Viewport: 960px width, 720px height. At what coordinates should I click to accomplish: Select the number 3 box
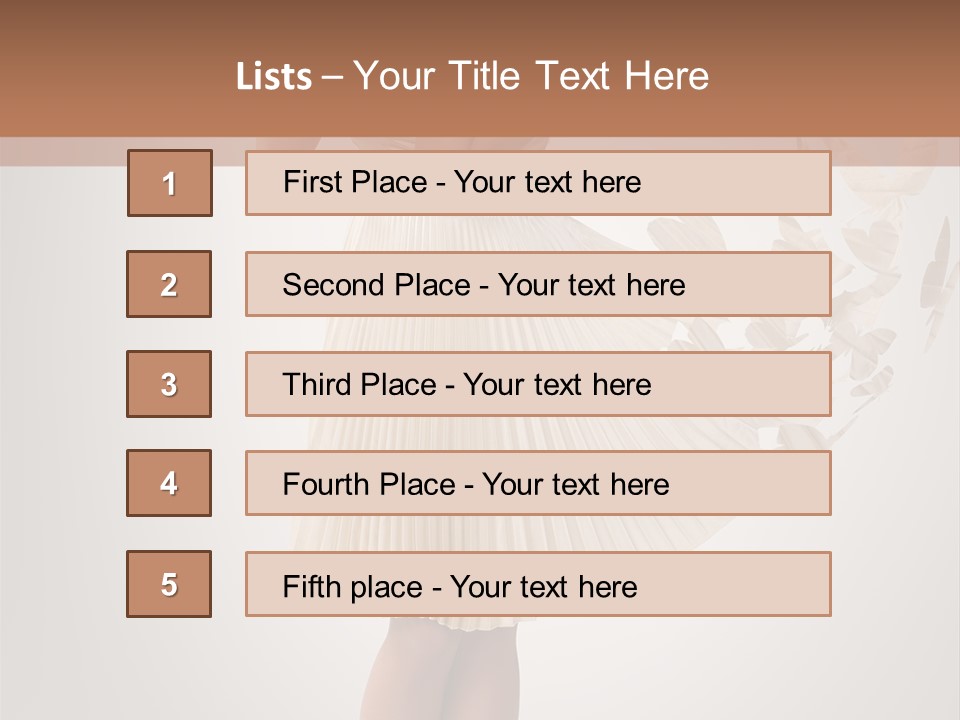(169, 384)
